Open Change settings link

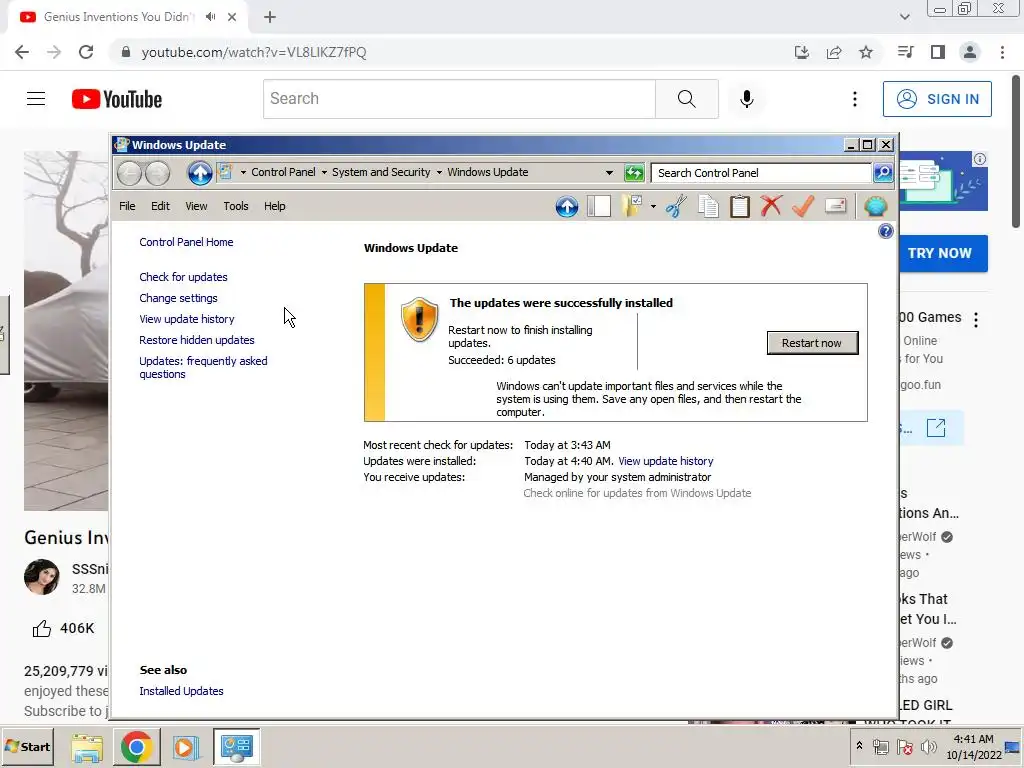[178, 298]
